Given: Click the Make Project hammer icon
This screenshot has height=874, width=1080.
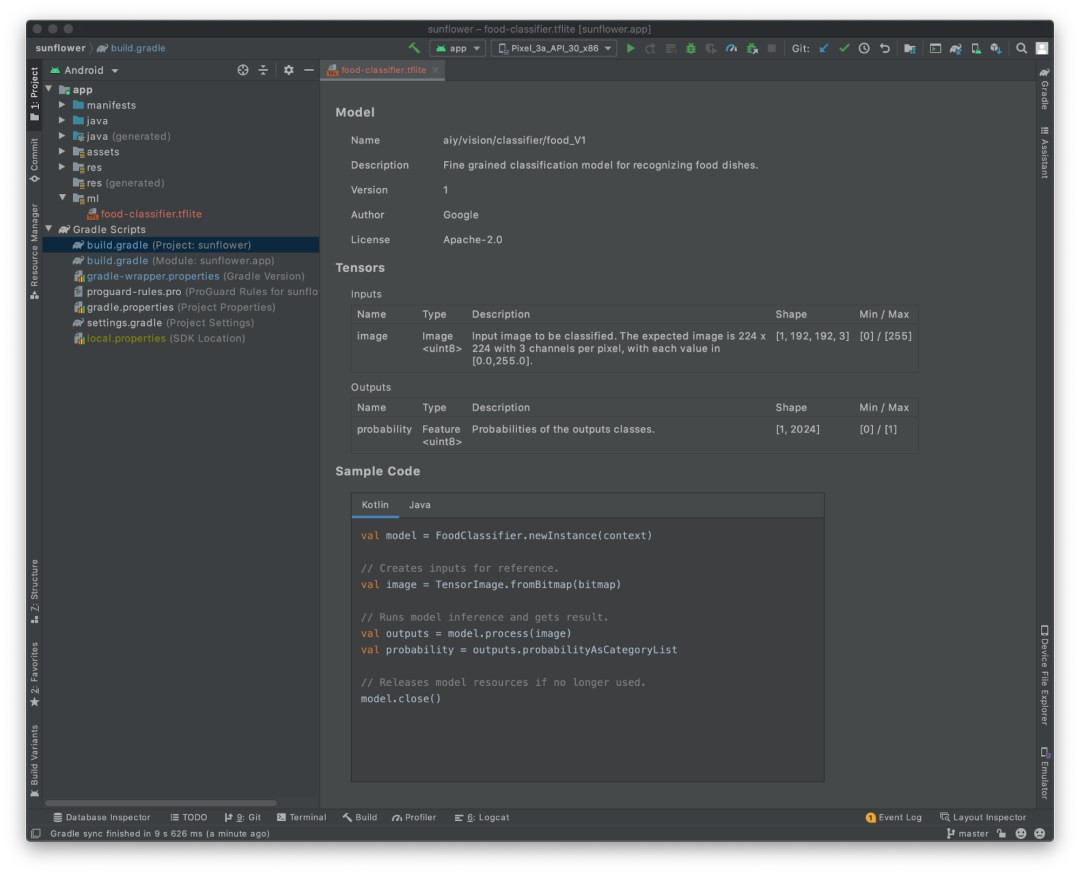Looking at the screenshot, I should 414,48.
